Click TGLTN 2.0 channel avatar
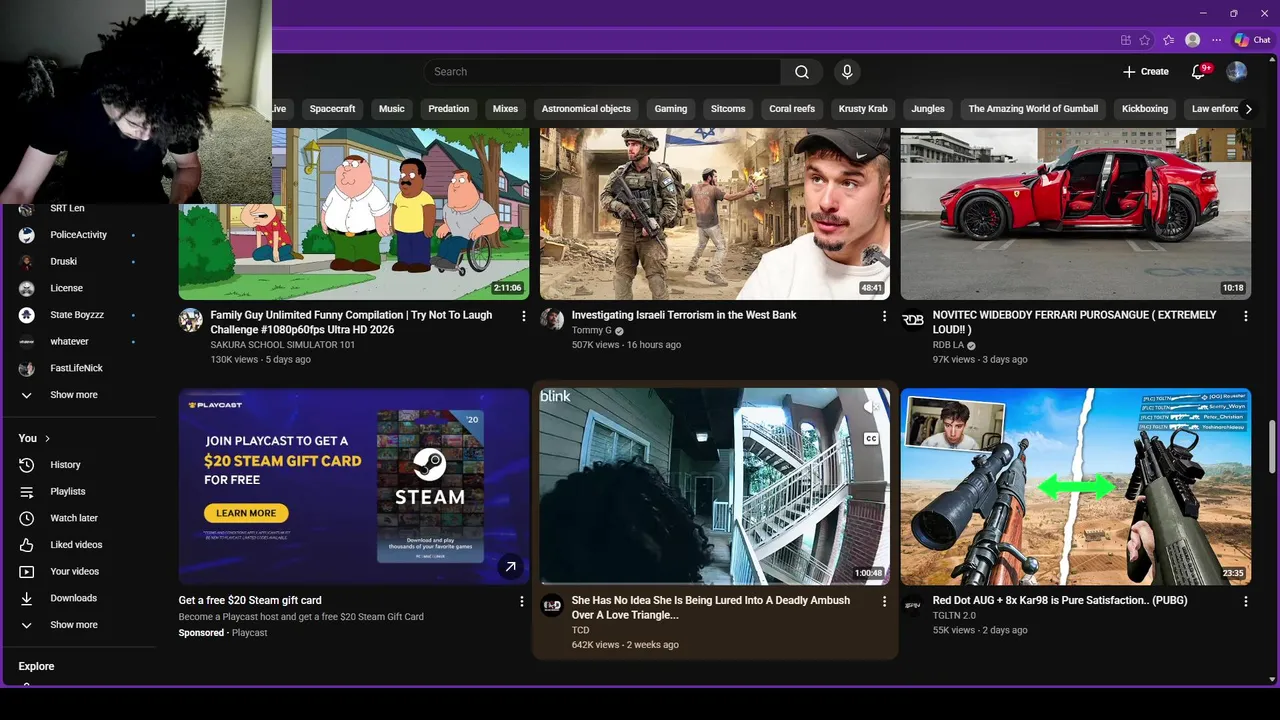1280x720 pixels. [913, 605]
